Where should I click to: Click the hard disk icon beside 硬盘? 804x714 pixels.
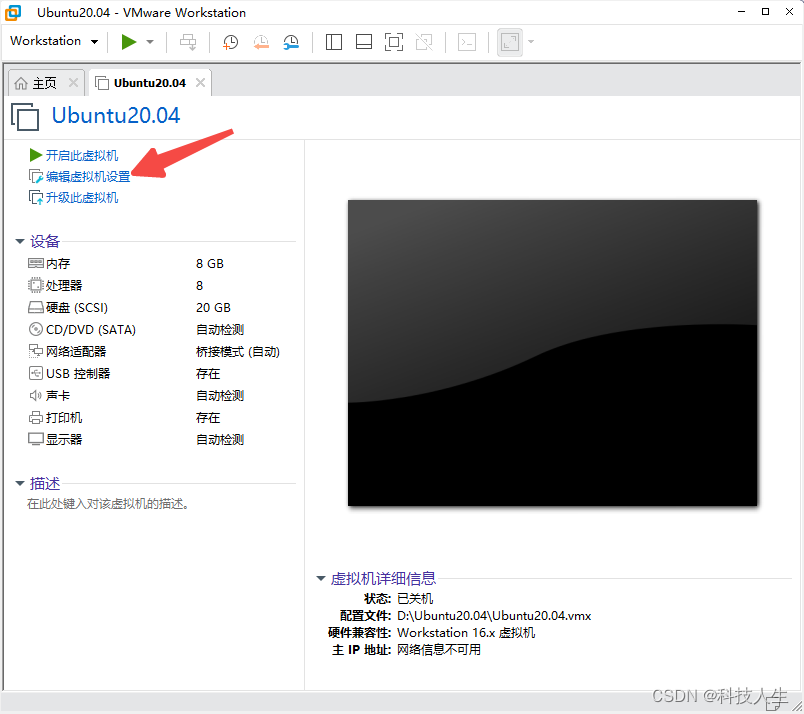click(36, 308)
